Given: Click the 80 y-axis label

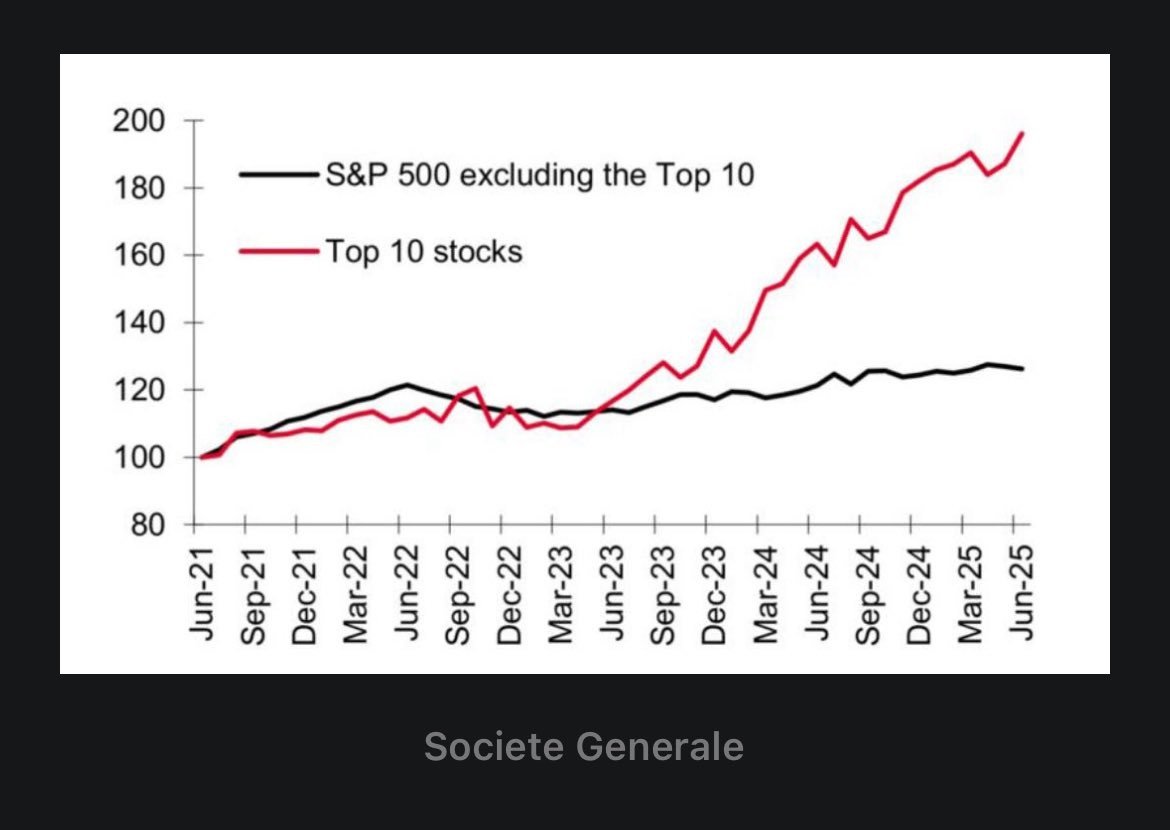Looking at the screenshot, I should pyautogui.click(x=148, y=525).
